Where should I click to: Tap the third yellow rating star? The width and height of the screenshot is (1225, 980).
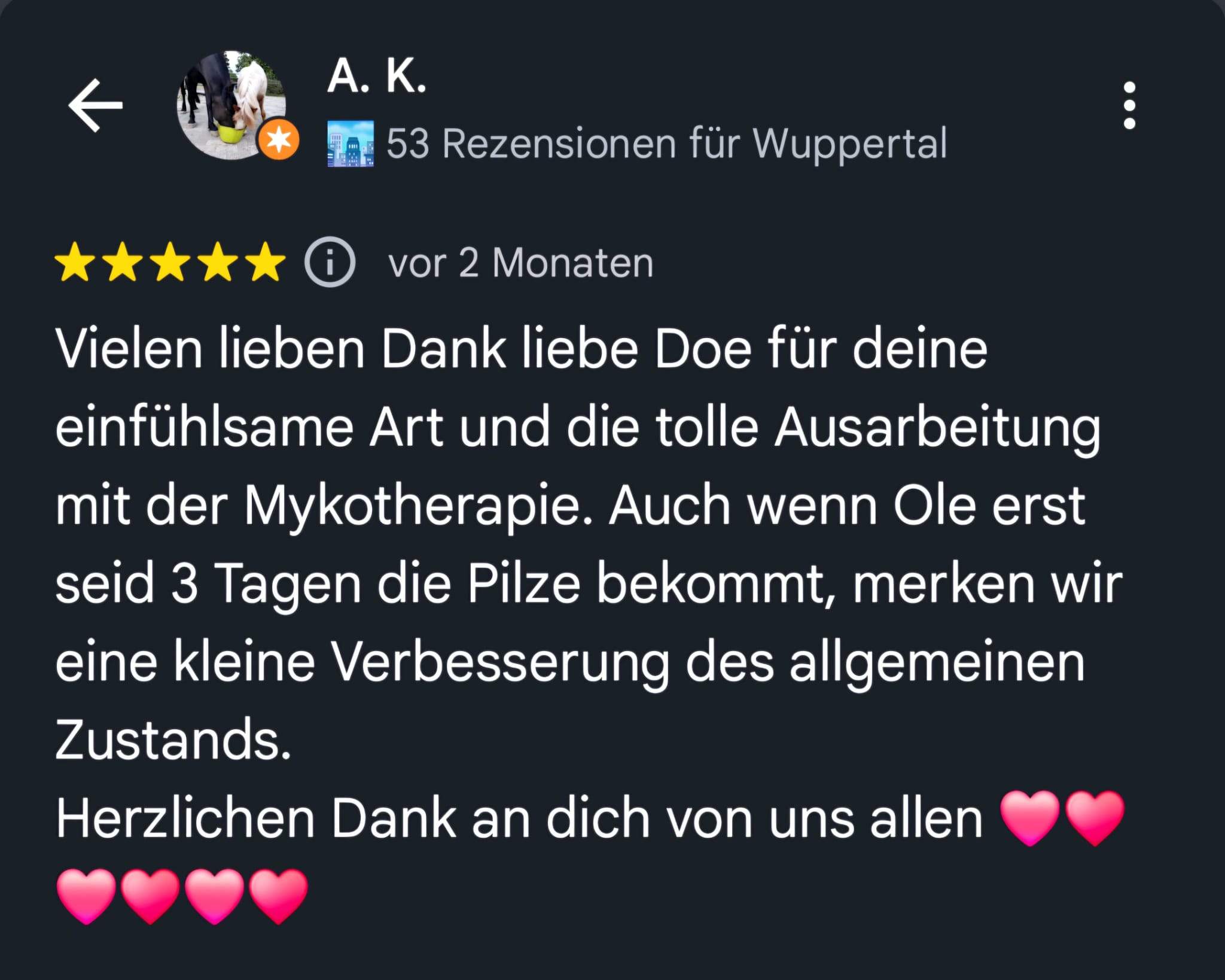[x=170, y=262]
